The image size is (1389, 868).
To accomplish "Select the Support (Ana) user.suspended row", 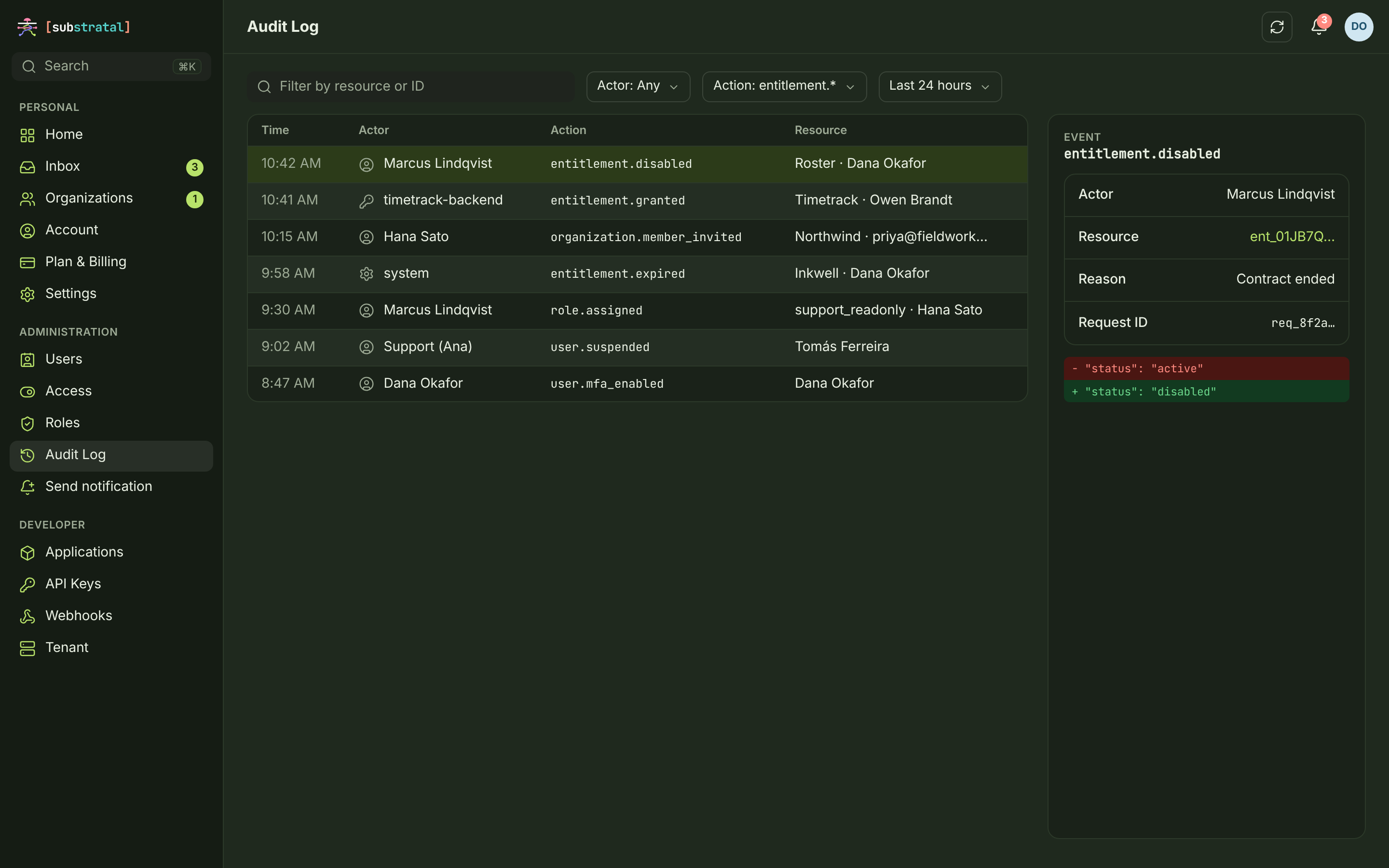I will [x=637, y=347].
